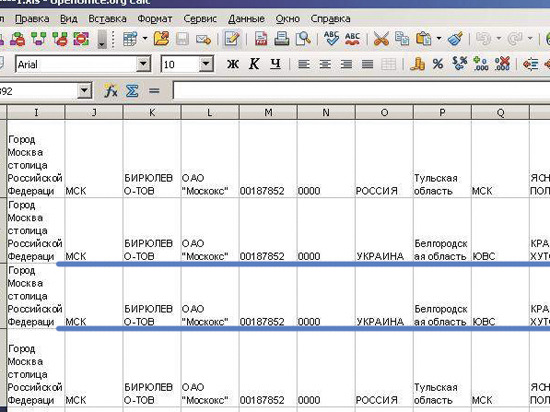Click the disabled Merge Cells icon
Image resolution: width=550 pixels, height=412 pixels.
pyautogui.click(x=389, y=64)
